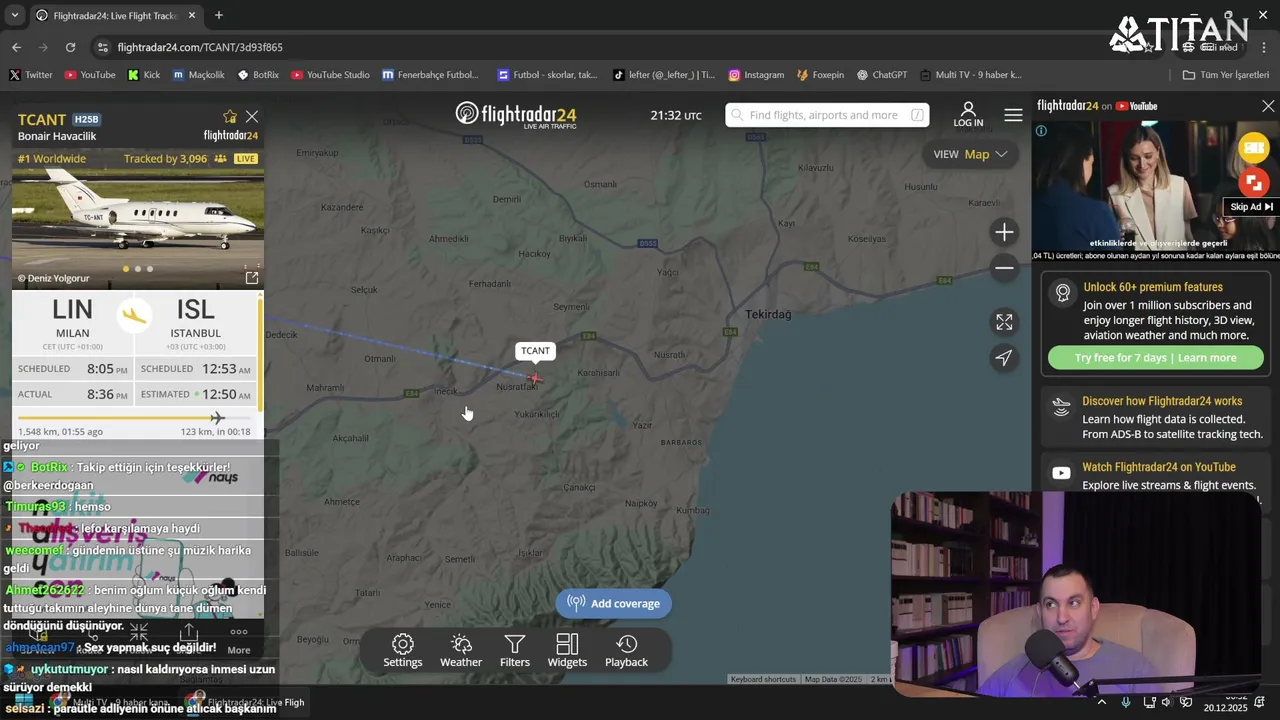This screenshot has width=1280, height=720.
Task: Open site information icon in address bar
Action: [x=102, y=47]
